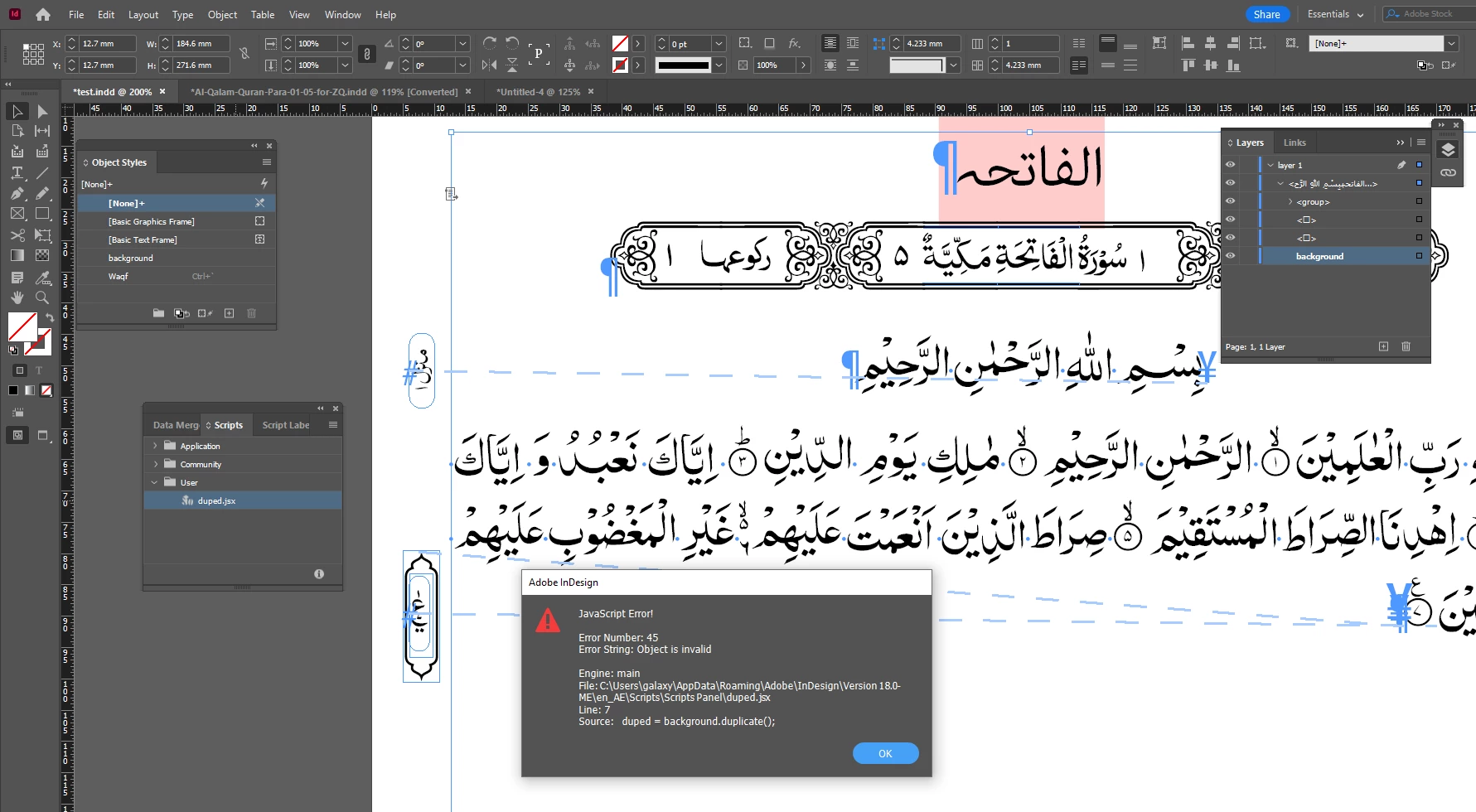Select the Eyedropper tool
The width and height of the screenshot is (1476, 812).
tap(42, 277)
